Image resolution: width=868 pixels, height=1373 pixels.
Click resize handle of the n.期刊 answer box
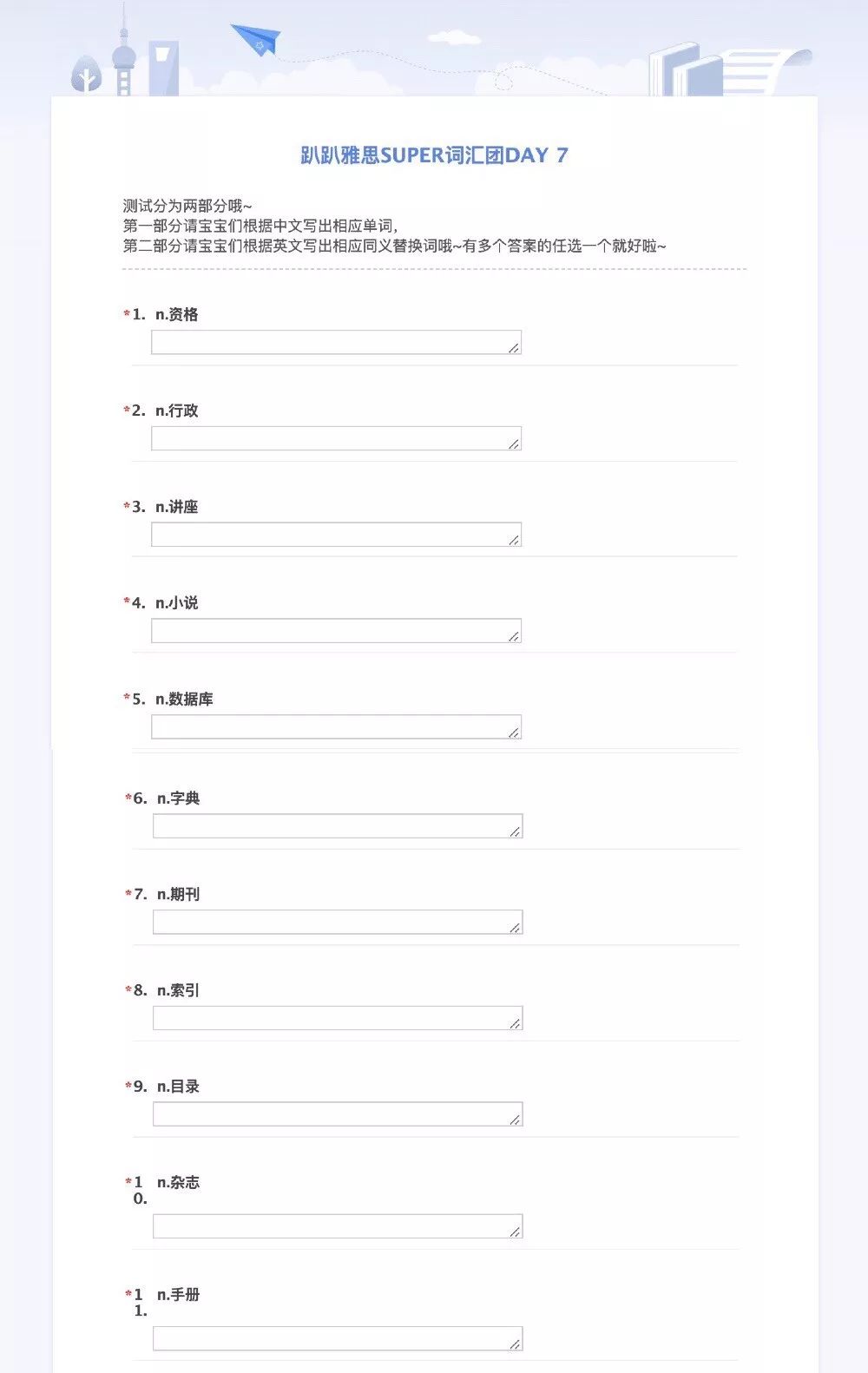[x=516, y=928]
